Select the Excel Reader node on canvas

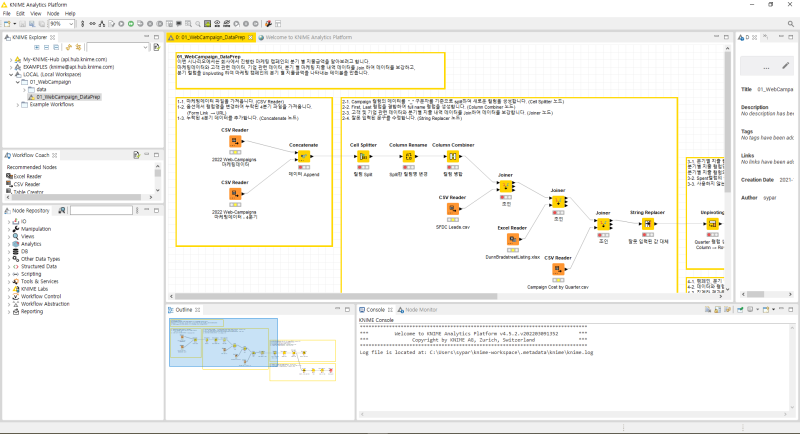(x=513, y=239)
